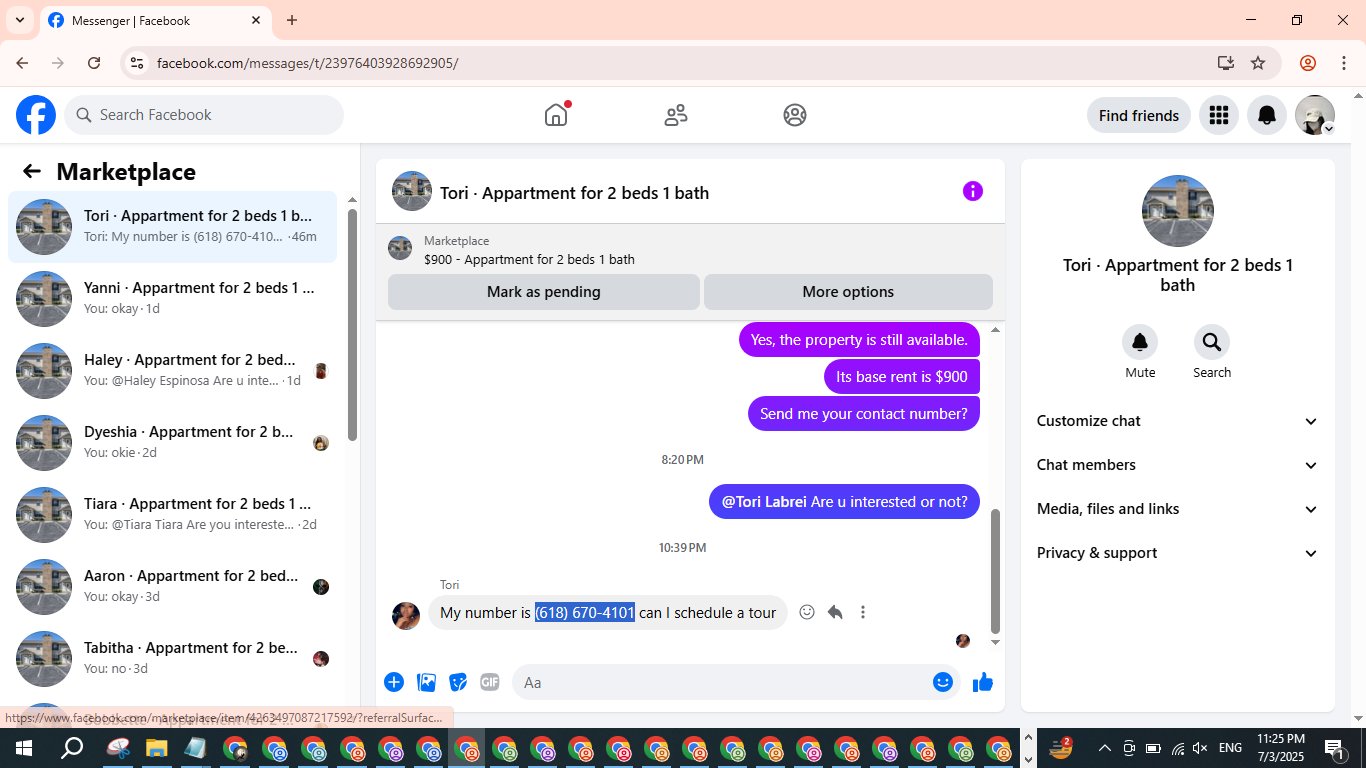Open the Home feed icon
Viewport: 1366px width, 768px height.
tap(556, 115)
